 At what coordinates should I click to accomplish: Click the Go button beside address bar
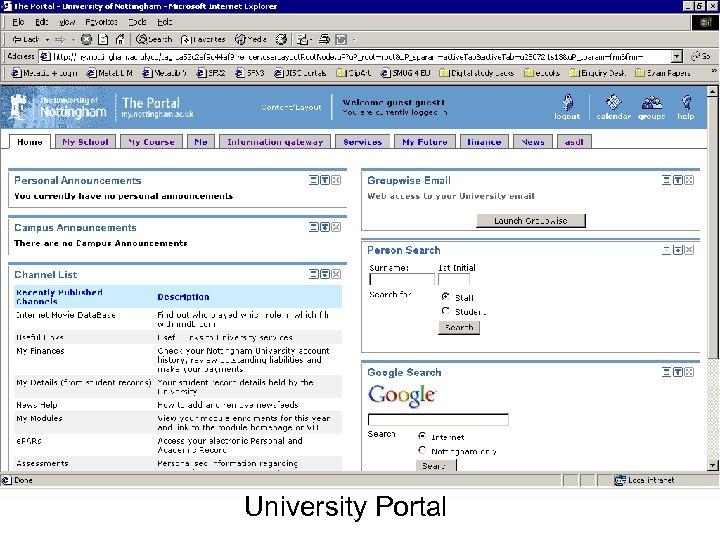(x=701, y=56)
